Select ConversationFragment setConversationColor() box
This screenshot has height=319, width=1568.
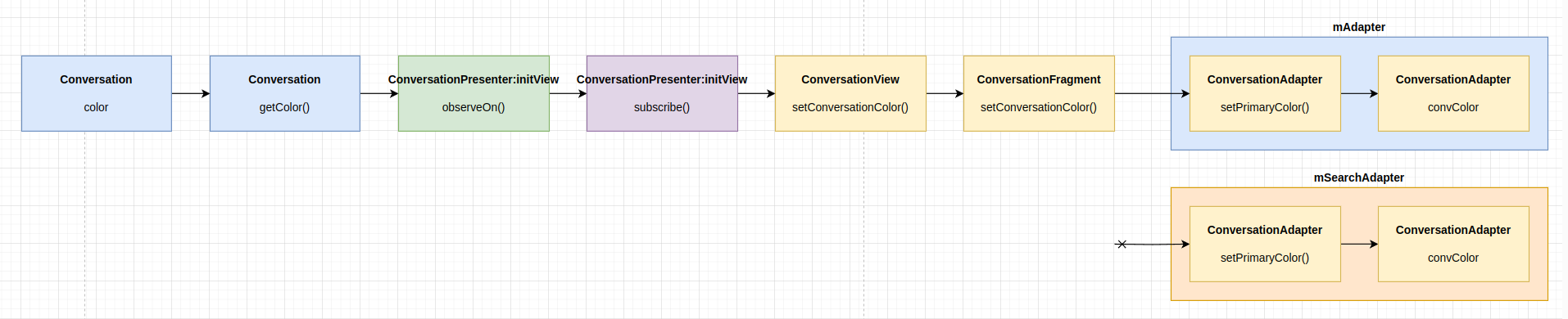pyautogui.click(x=1039, y=93)
